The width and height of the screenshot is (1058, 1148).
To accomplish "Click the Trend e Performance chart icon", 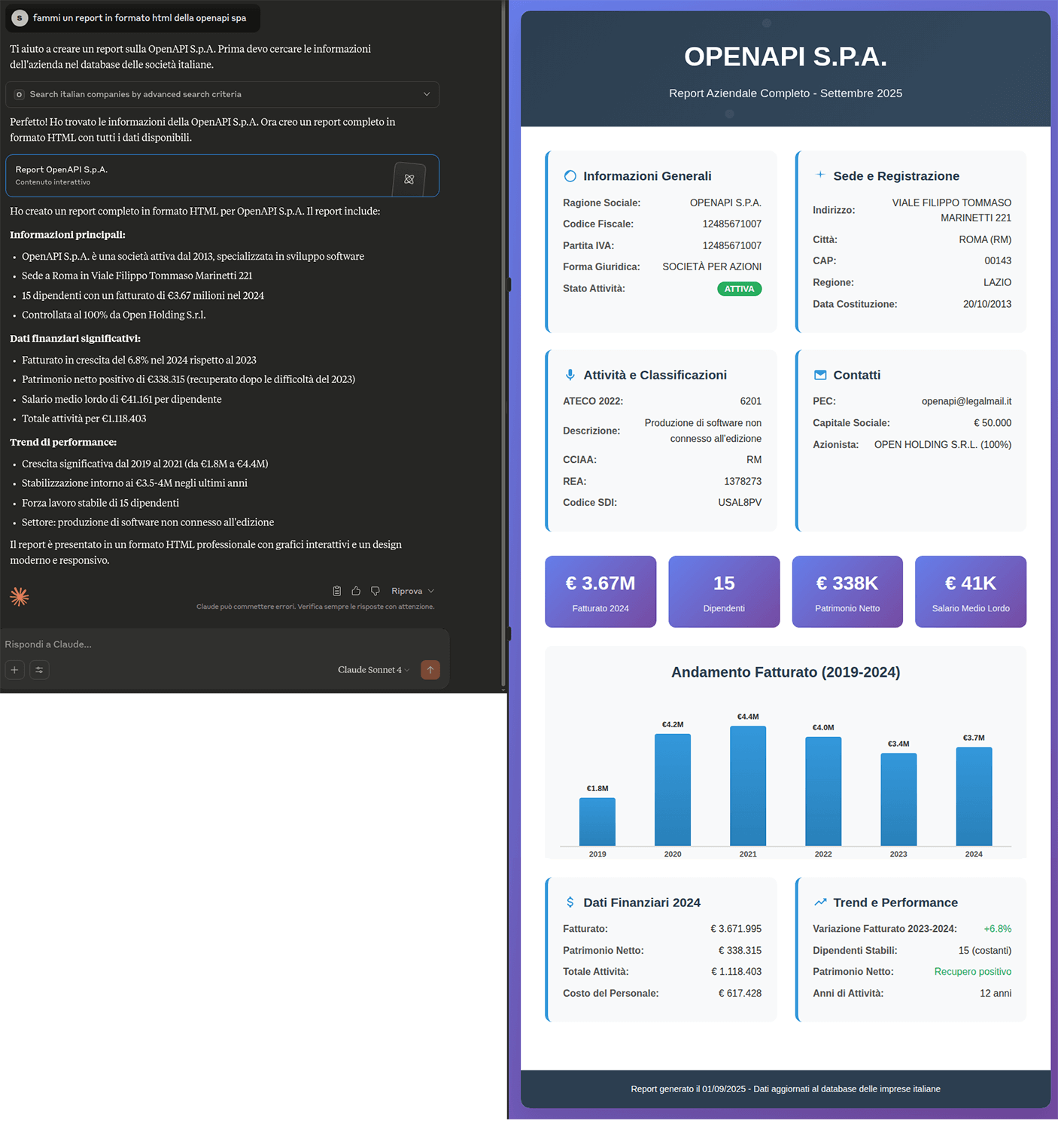I will click(820, 902).
